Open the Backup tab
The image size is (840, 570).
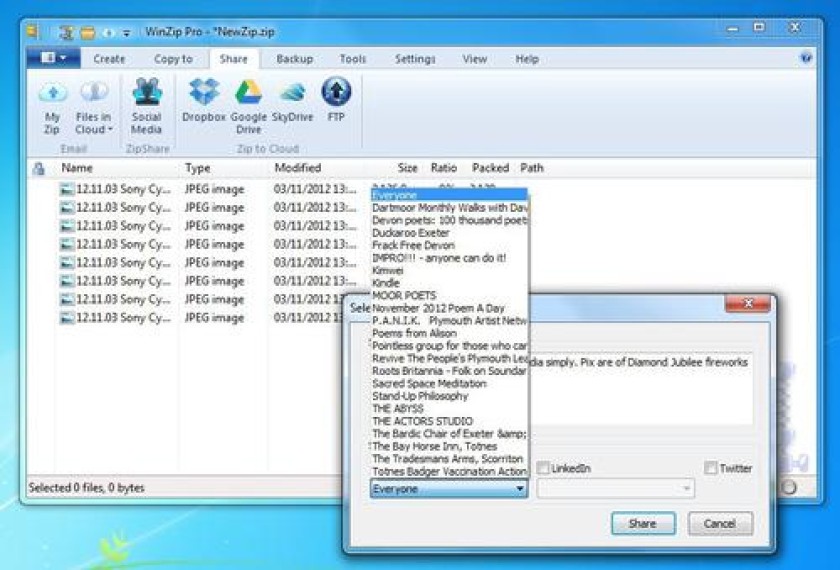click(x=295, y=59)
